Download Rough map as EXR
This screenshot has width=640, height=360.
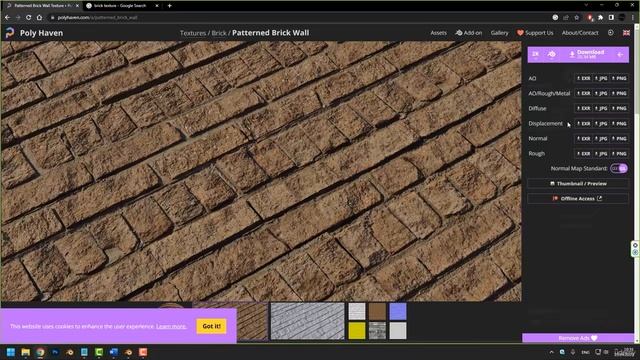[584, 153]
